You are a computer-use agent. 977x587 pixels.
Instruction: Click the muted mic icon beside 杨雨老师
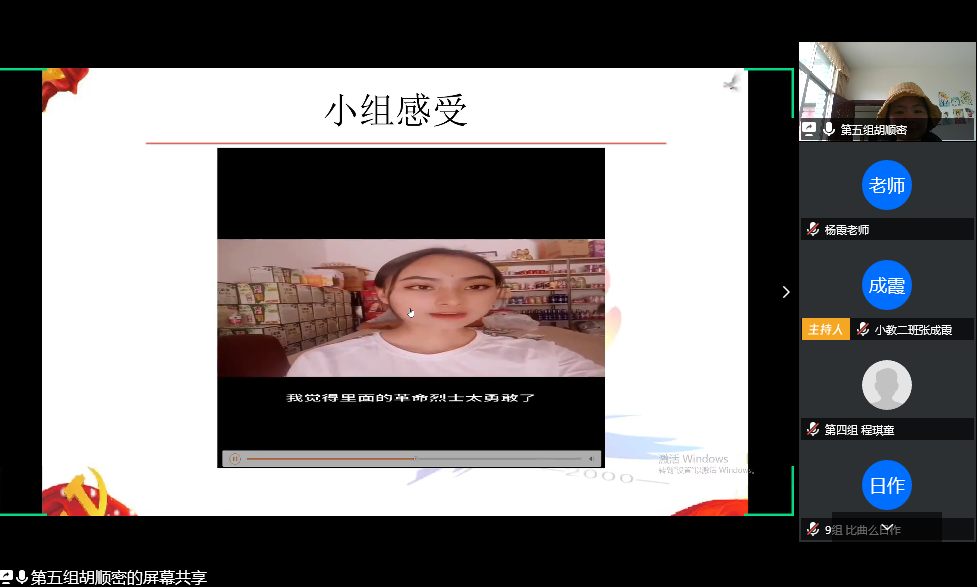813,230
